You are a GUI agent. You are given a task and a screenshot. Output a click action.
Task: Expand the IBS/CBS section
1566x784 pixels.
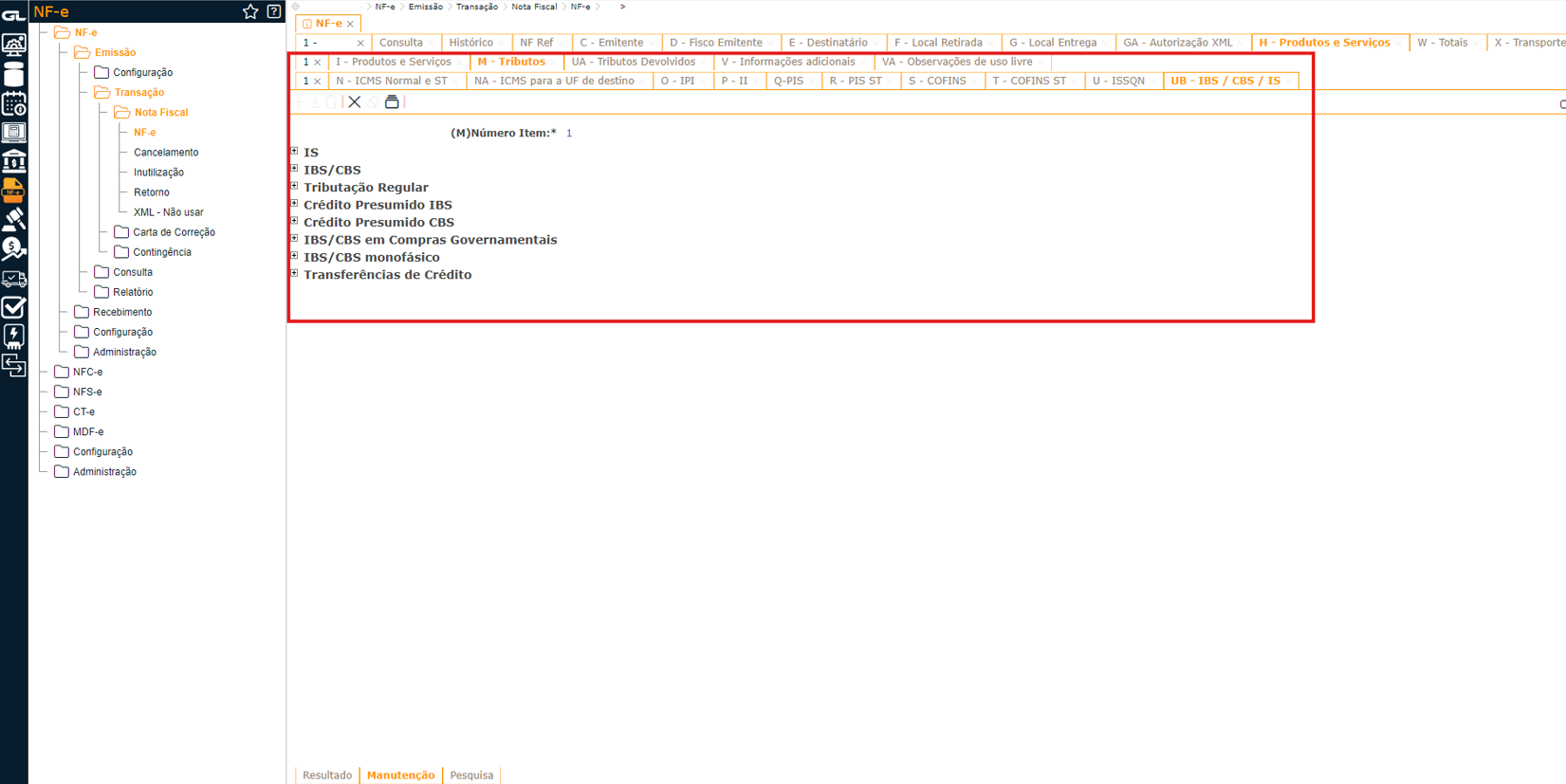pos(295,169)
